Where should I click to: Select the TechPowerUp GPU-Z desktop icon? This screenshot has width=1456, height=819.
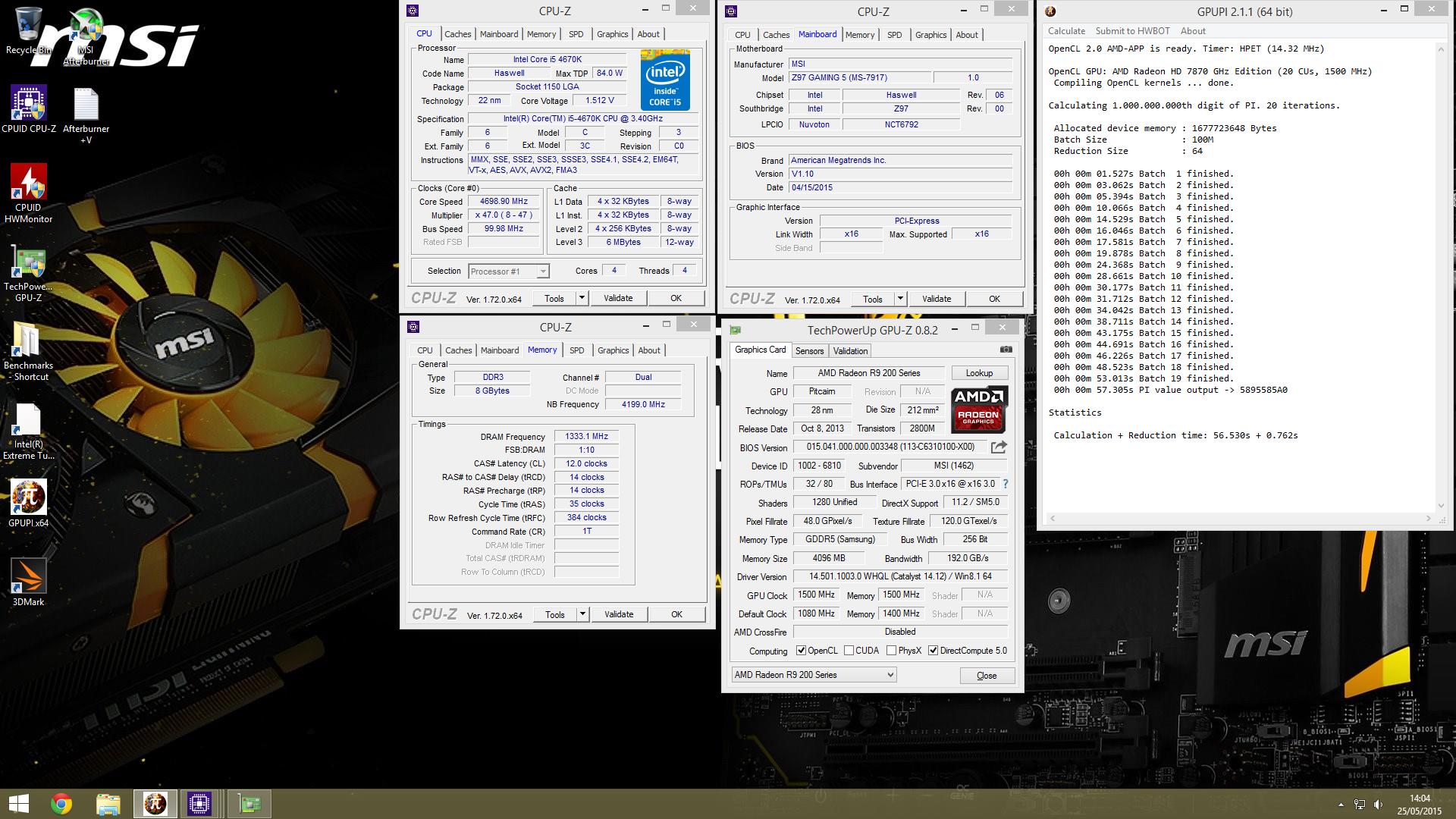click(29, 273)
